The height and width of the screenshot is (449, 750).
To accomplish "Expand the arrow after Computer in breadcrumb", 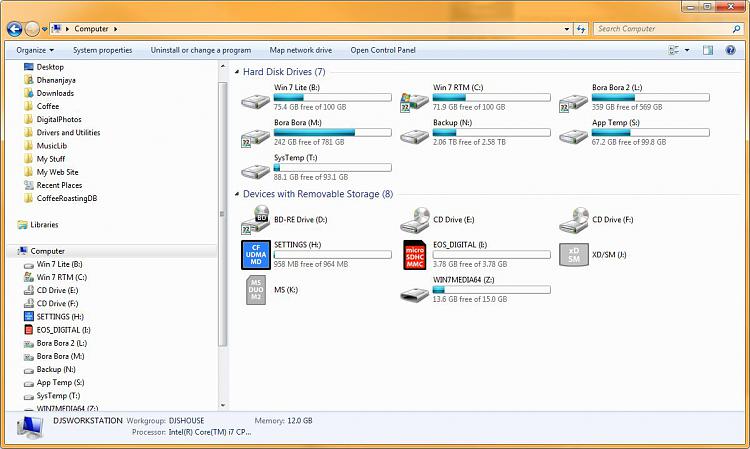I will click(115, 29).
